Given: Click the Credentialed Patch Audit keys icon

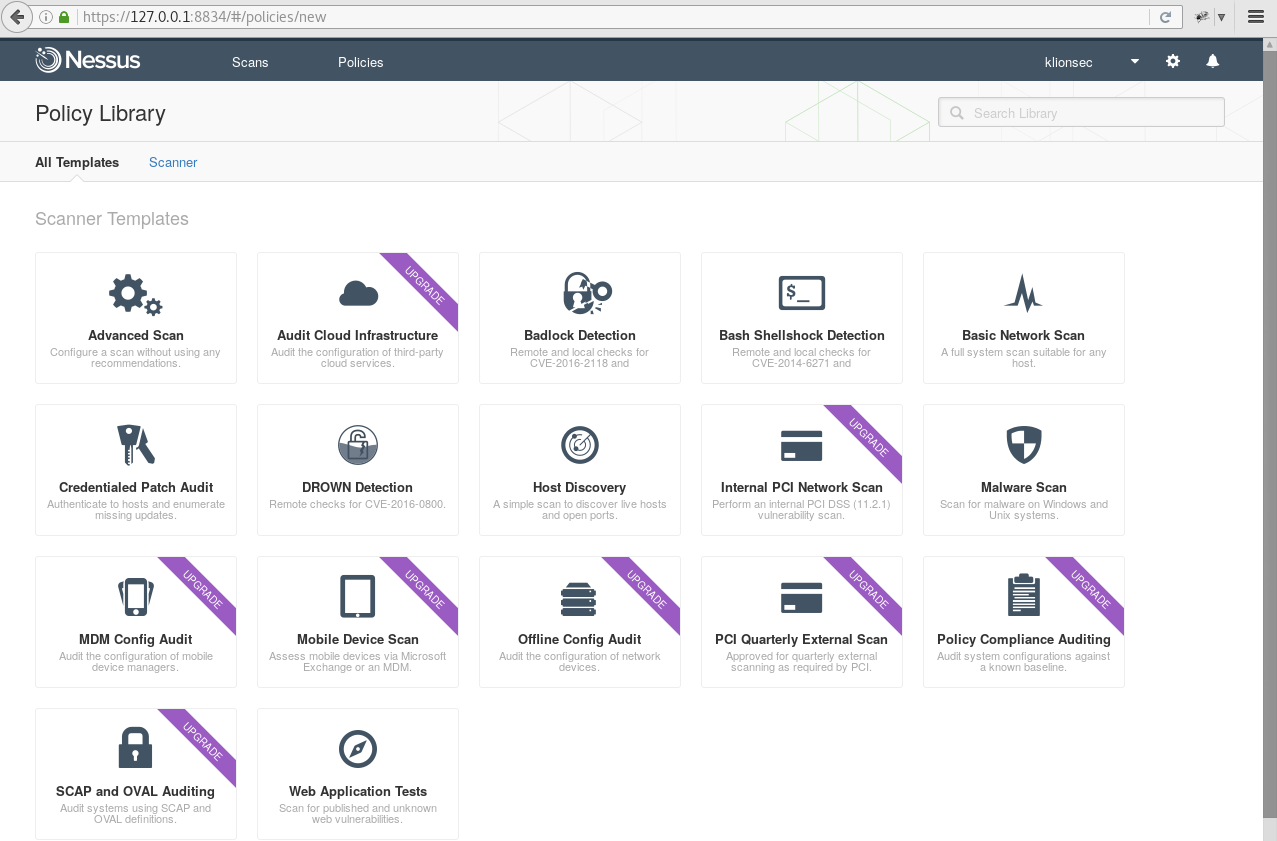Looking at the screenshot, I should [135, 445].
